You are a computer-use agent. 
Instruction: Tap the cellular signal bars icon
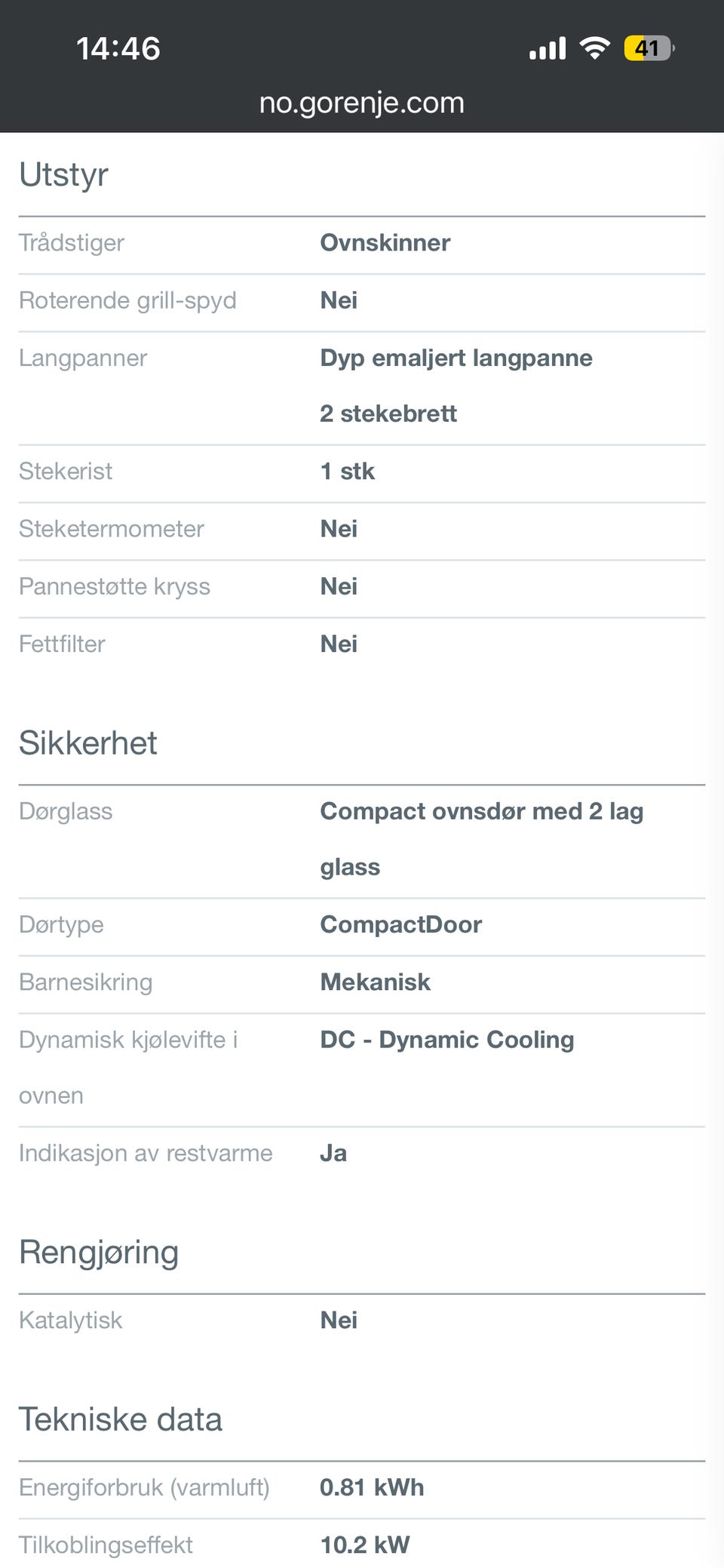coord(548,48)
